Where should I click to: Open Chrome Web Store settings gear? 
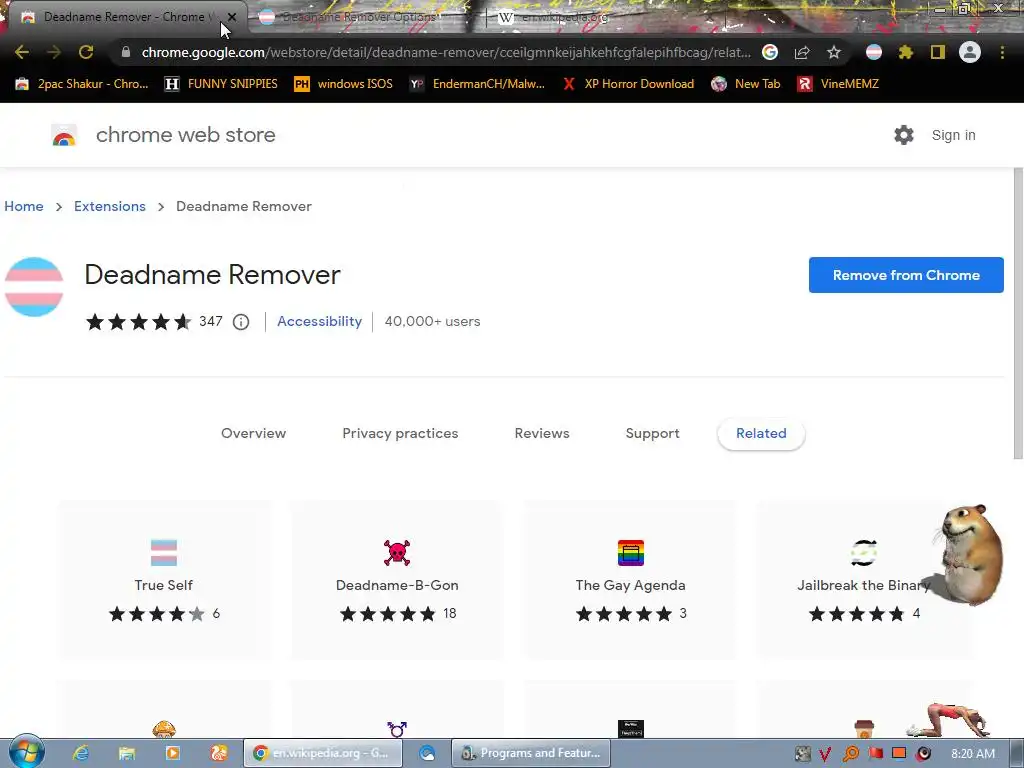pos(904,135)
